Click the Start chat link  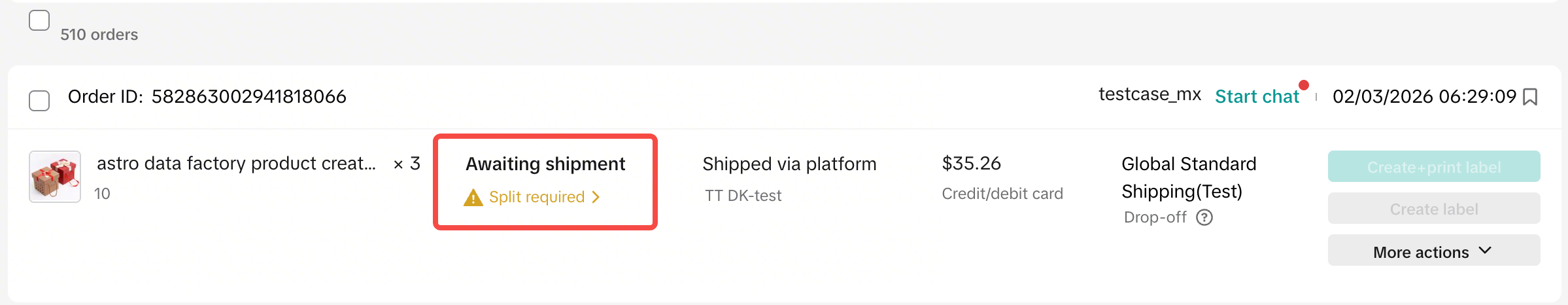1256,97
